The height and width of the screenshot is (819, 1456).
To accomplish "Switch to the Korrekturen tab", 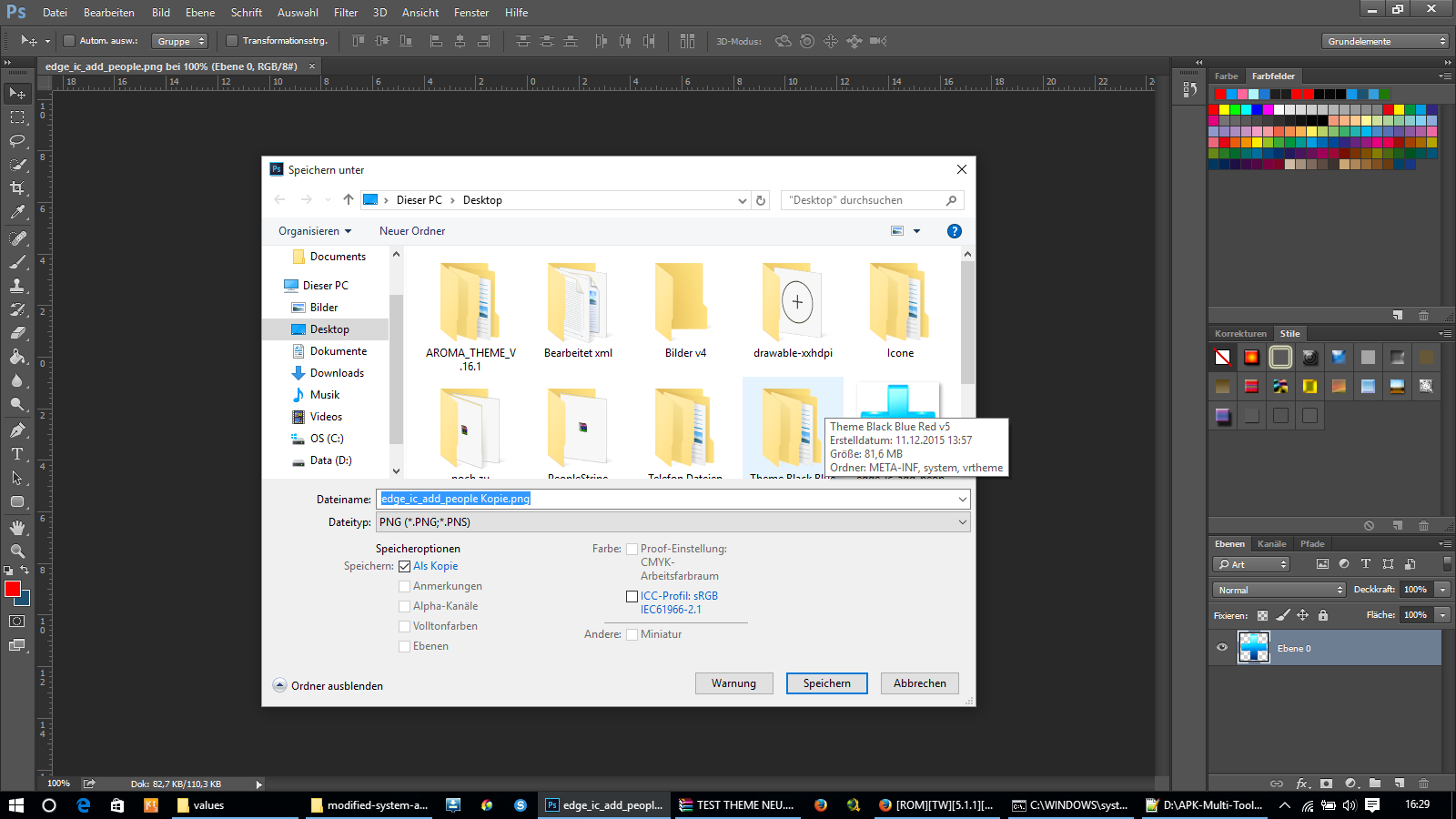I will 1240,334.
